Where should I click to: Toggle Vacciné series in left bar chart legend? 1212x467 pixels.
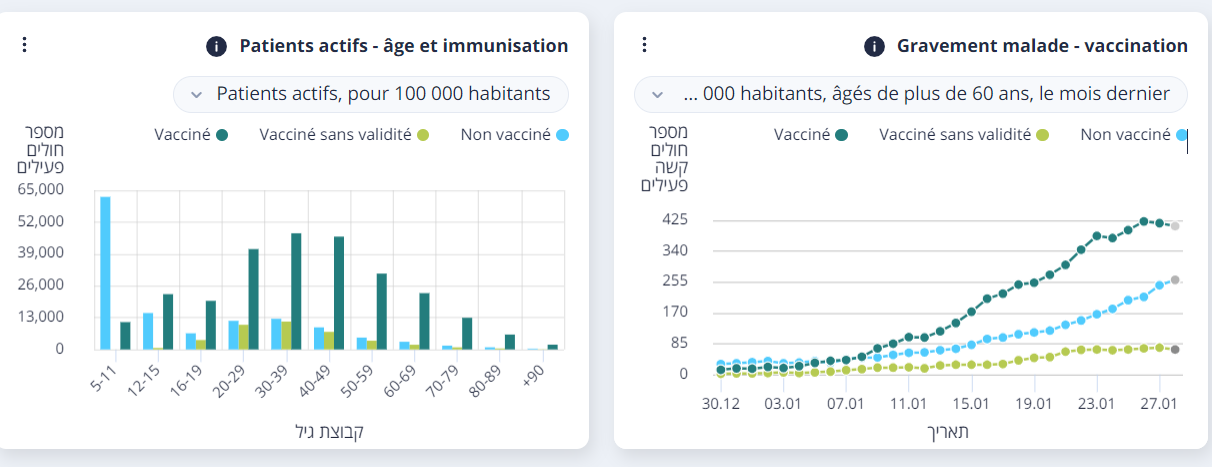[191, 134]
